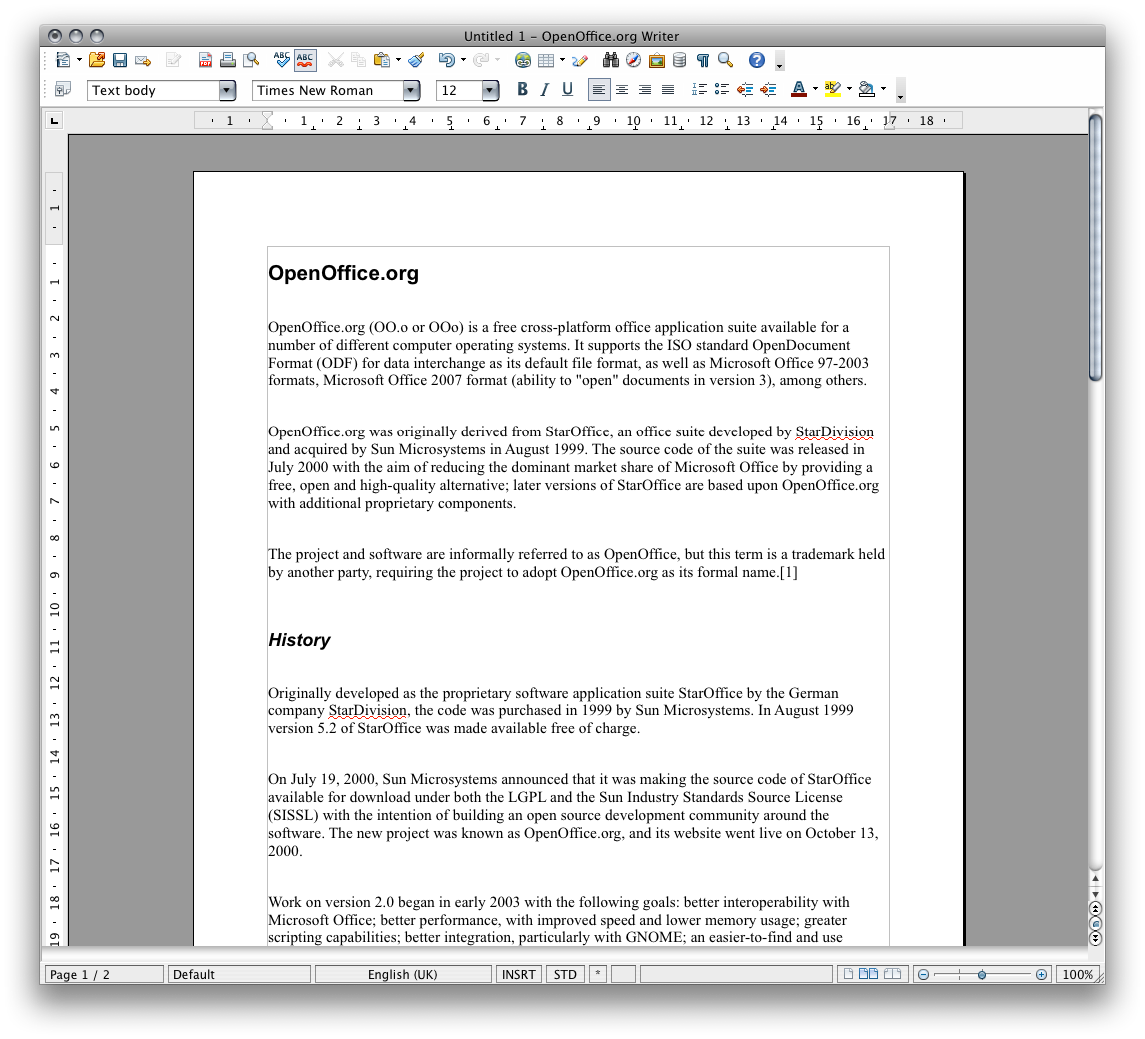Toggle bold formatting
1145x1039 pixels.
click(x=522, y=90)
